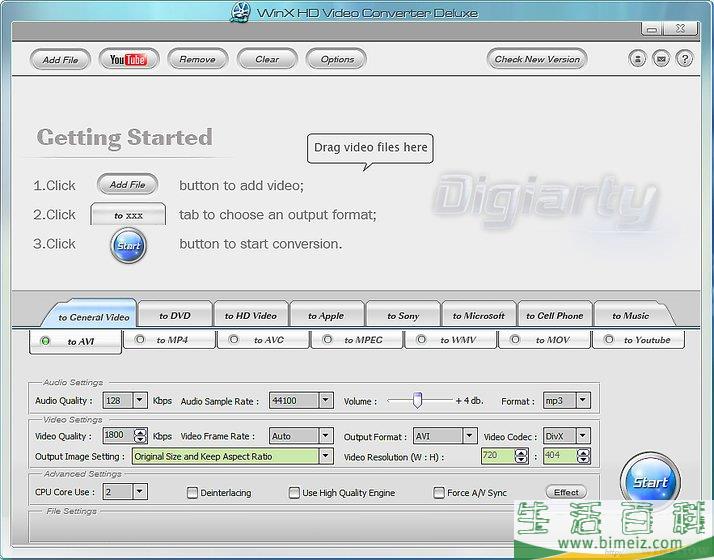Viewport: 714px width, 560px height.
Task: Close the converter window
Action: click(680, 29)
